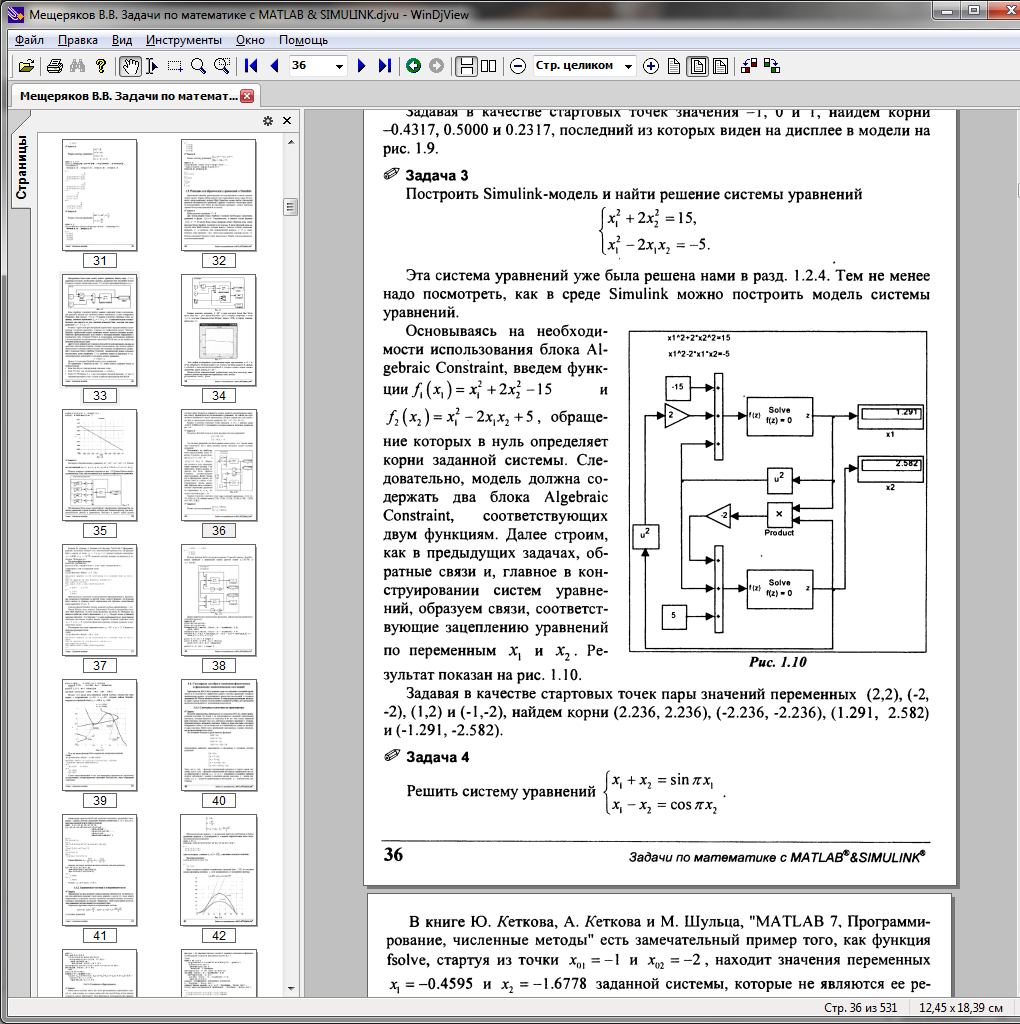Click the Страницы sidebar tab

point(21,167)
